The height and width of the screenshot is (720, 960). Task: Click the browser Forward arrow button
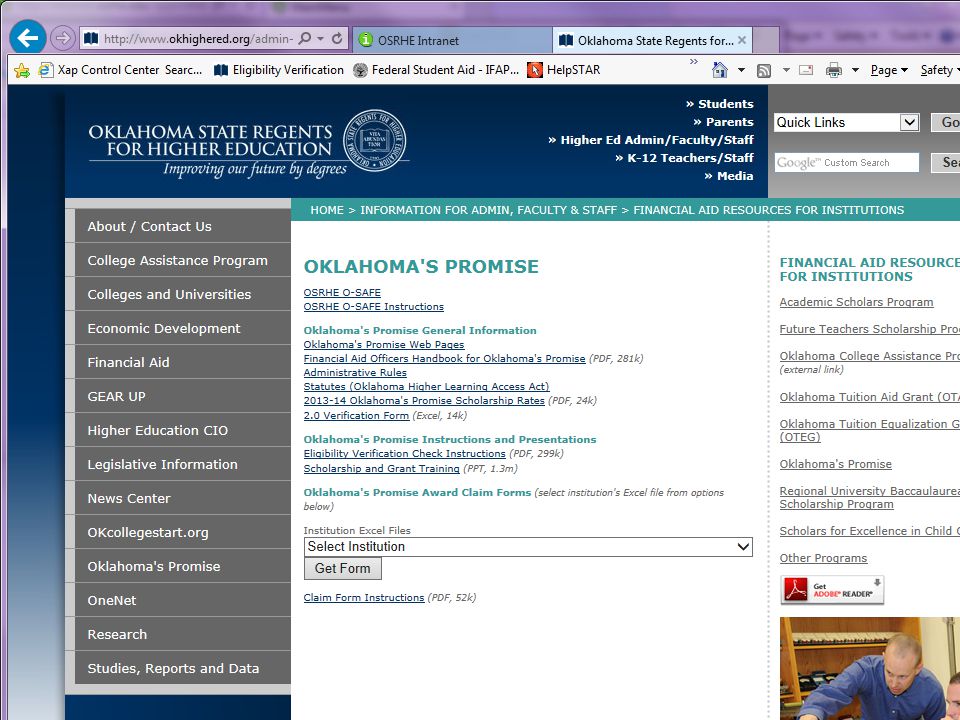click(x=62, y=39)
